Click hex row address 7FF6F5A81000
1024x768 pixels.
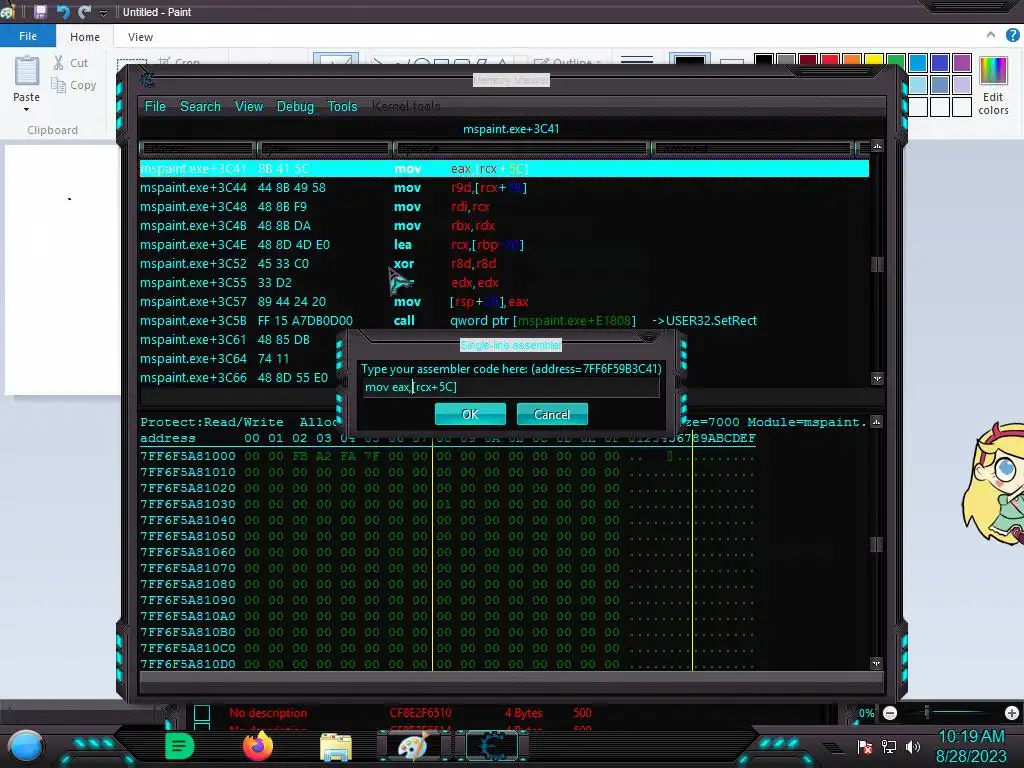[x=188, y=456]
